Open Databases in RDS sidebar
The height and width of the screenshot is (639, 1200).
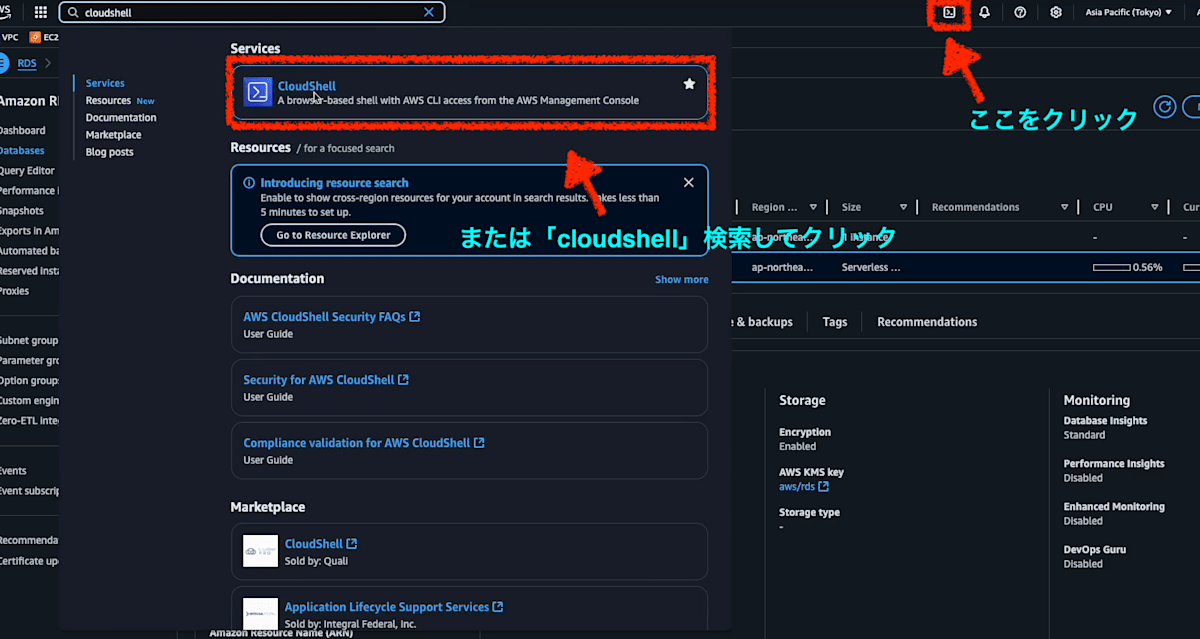[x=22, y=151]
